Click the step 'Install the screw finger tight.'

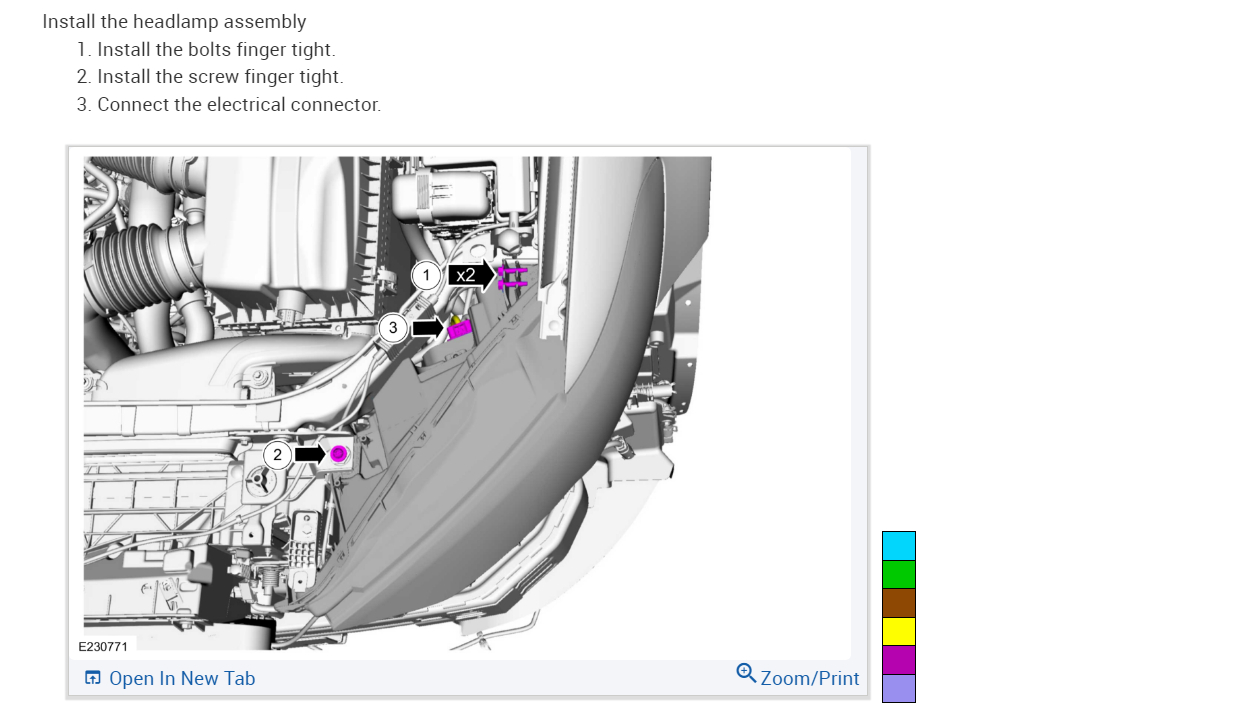[x=220, y=76]
